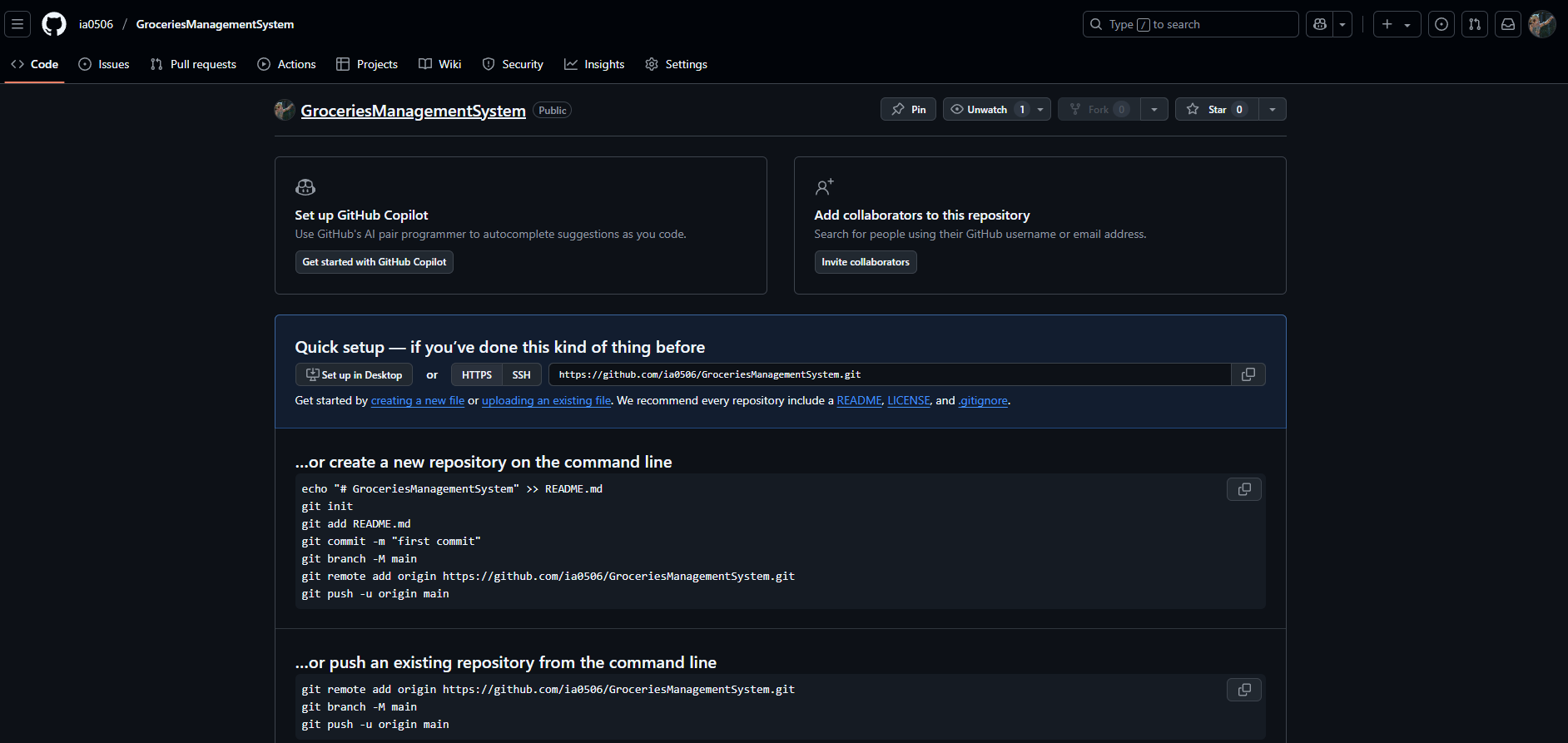The width and height of the screenshot is (1568, 743).
Task: Switch to the Pull requests tab
Action: pos(193,64)
